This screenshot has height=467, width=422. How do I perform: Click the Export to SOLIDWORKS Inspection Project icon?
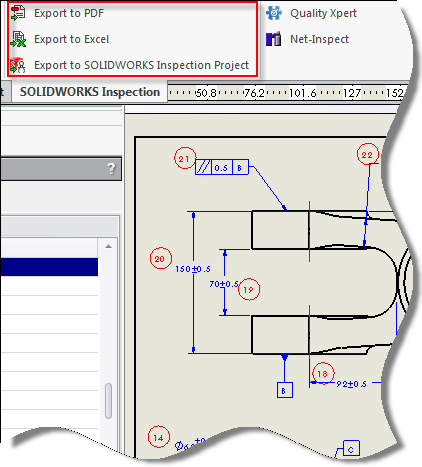point(18,65)
